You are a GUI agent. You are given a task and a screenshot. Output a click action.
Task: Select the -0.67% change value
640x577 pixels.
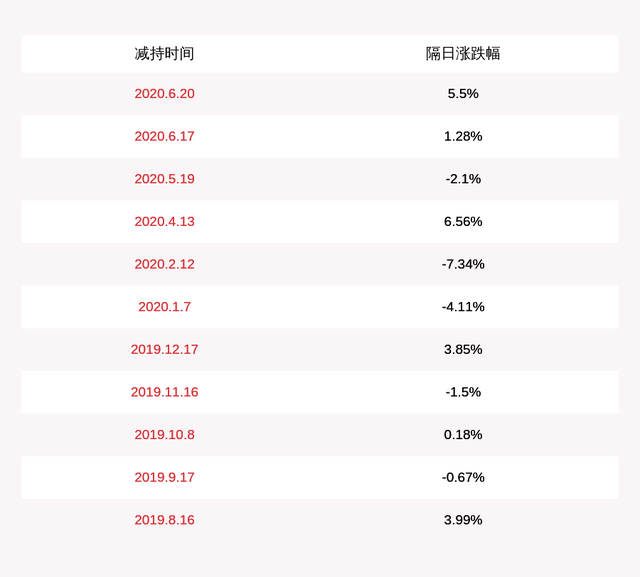pyautogui.click(x=463, y=477)
